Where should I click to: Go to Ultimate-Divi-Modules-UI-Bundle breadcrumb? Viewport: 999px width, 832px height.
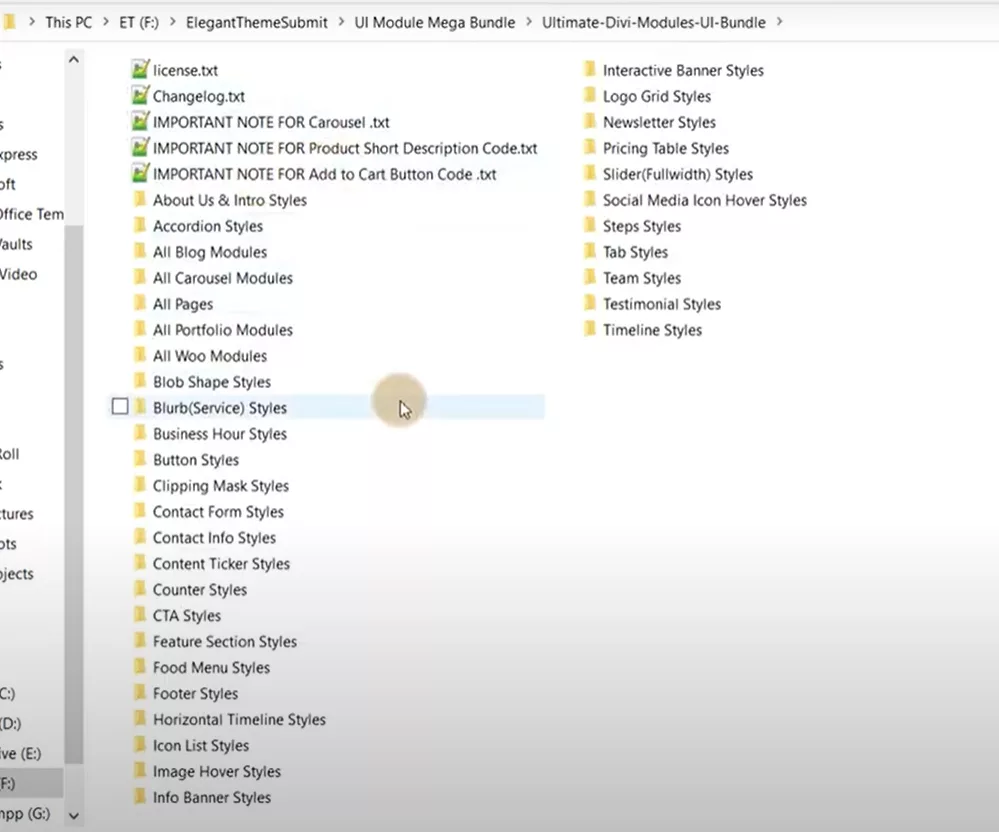point(654,22)
